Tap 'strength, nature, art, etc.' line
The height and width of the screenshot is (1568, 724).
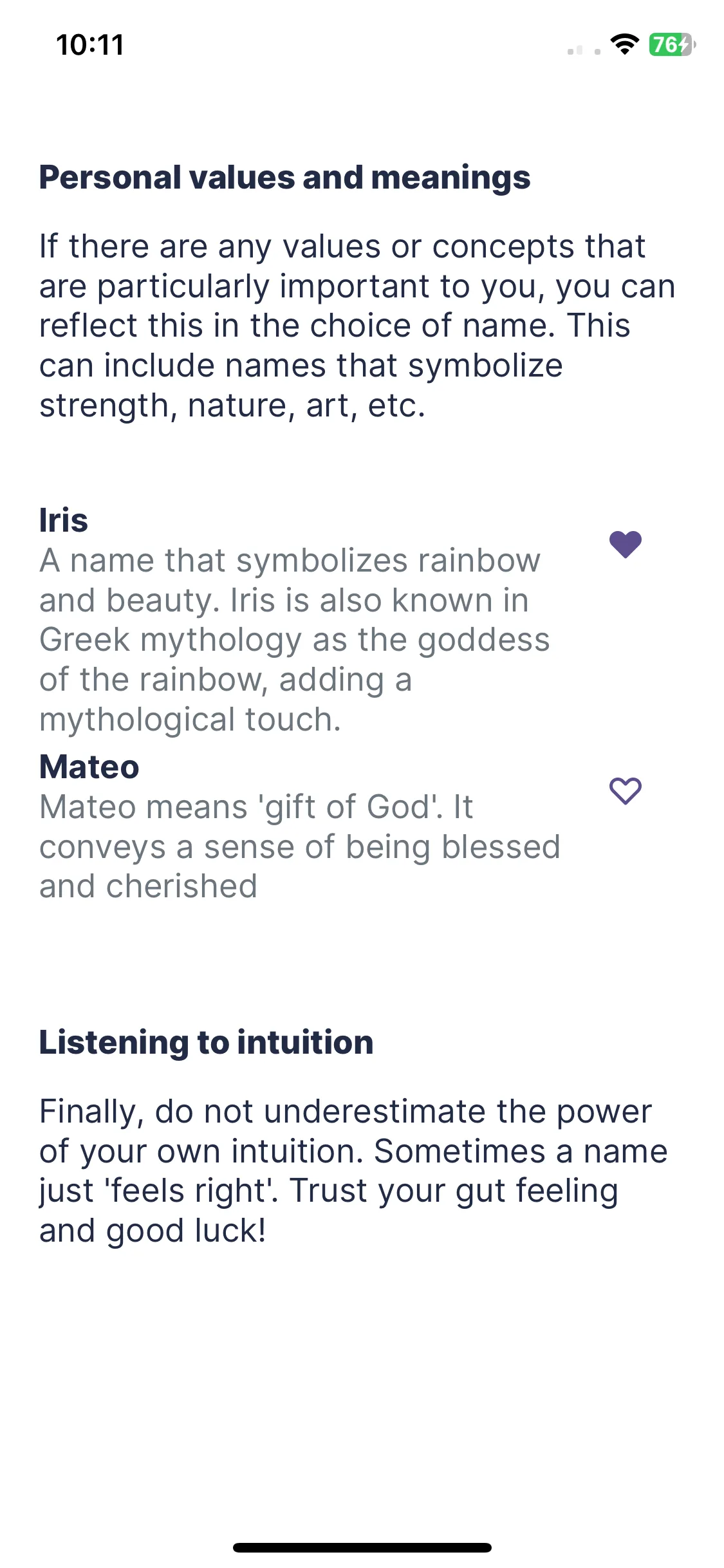[232, 406]
